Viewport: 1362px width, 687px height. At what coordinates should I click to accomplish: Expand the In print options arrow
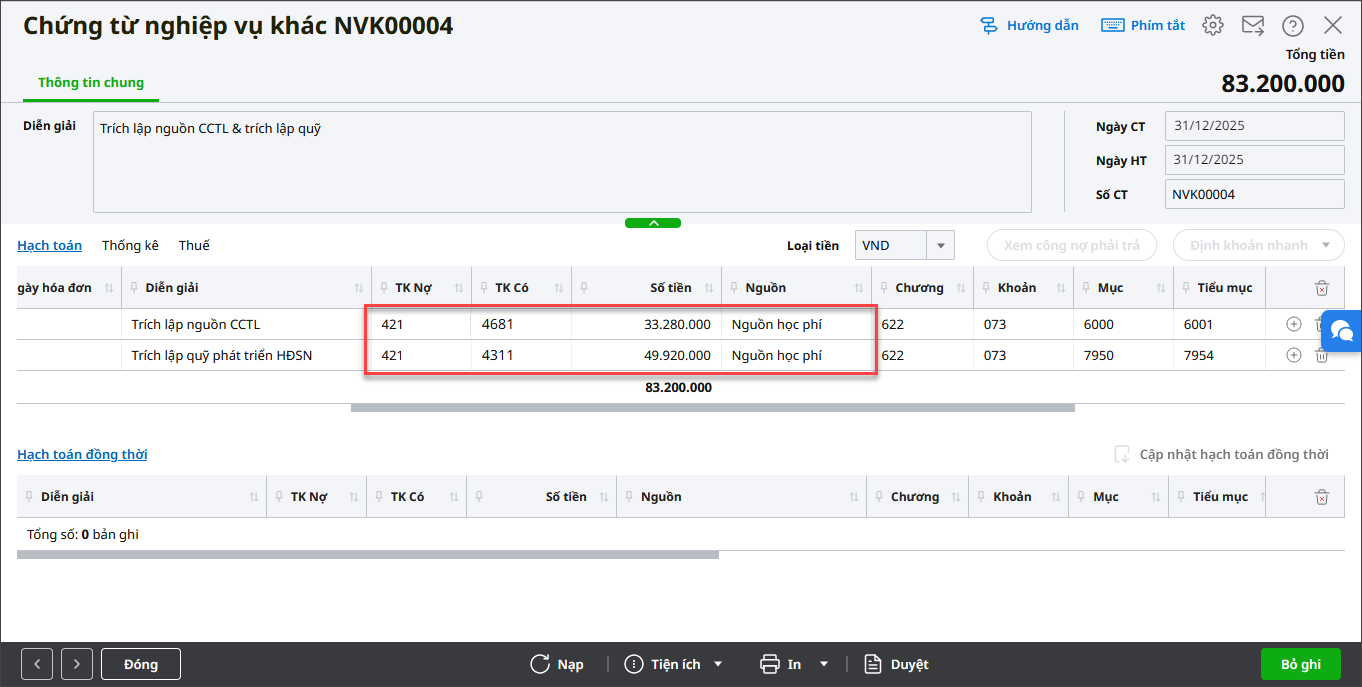coord(824,664)
